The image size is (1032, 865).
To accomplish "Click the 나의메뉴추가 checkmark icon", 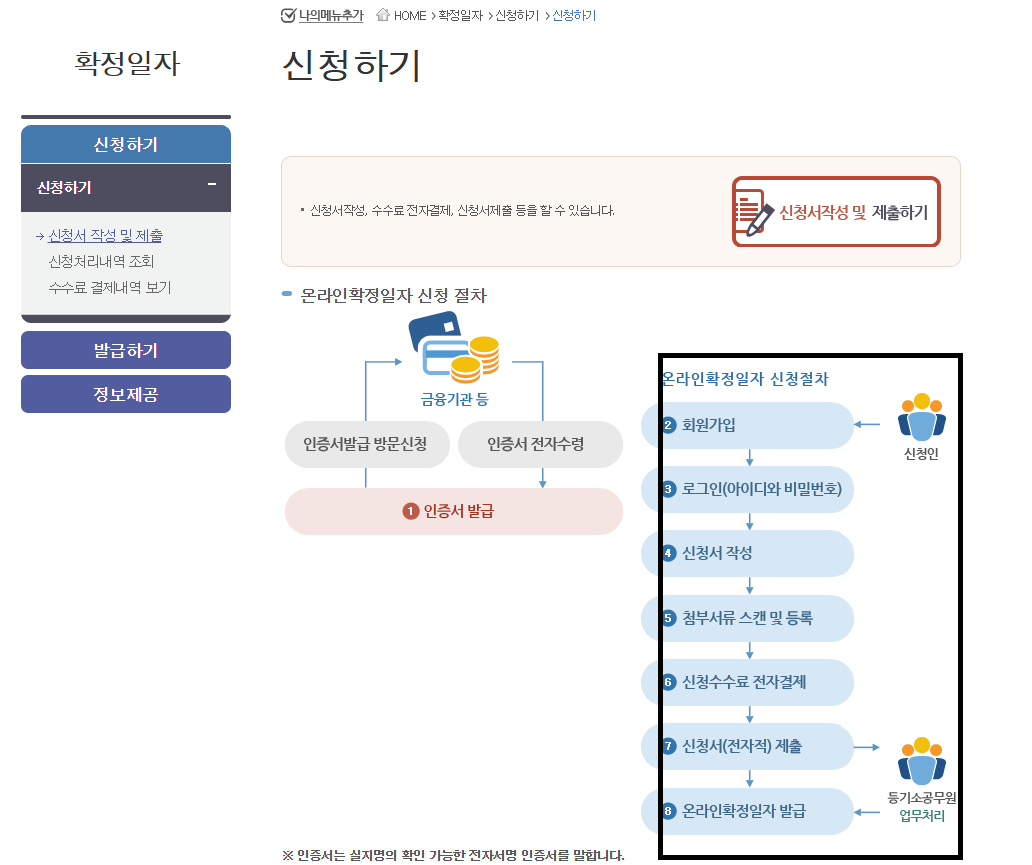I will tap(288, 15).
